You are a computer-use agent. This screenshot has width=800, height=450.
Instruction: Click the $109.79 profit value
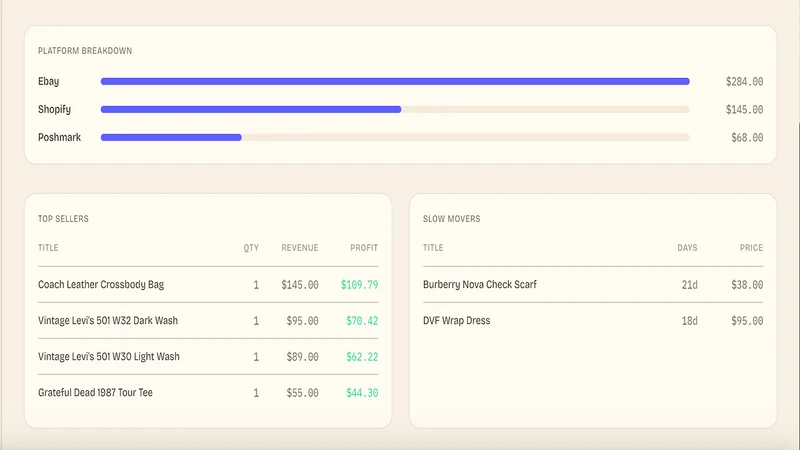tap(359, 285)
